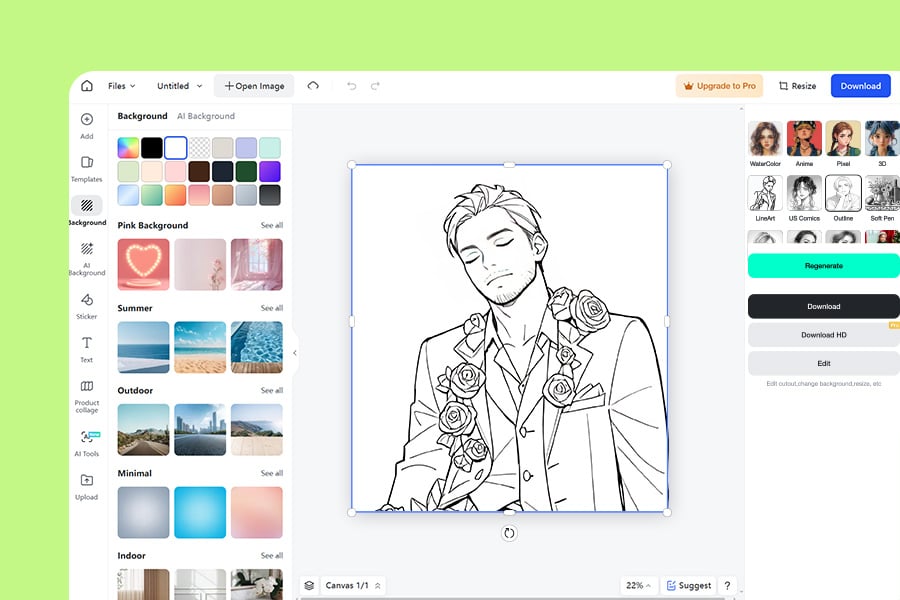The width and height of the screenshot is (900, 600).
Task: Click the Open Image button
Action: pos(254,86)
